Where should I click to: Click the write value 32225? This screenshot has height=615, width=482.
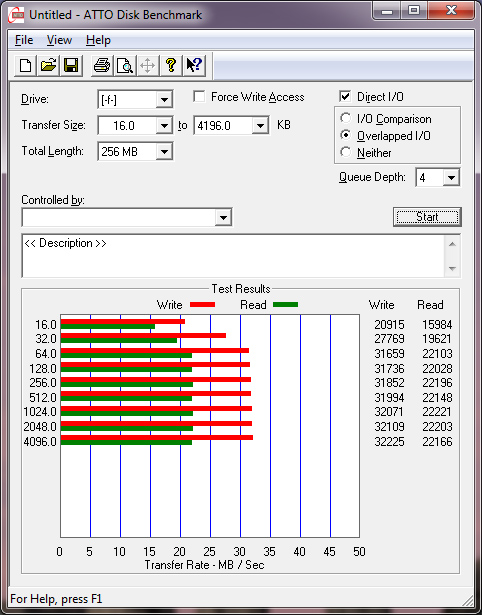(x=389, y=442)
